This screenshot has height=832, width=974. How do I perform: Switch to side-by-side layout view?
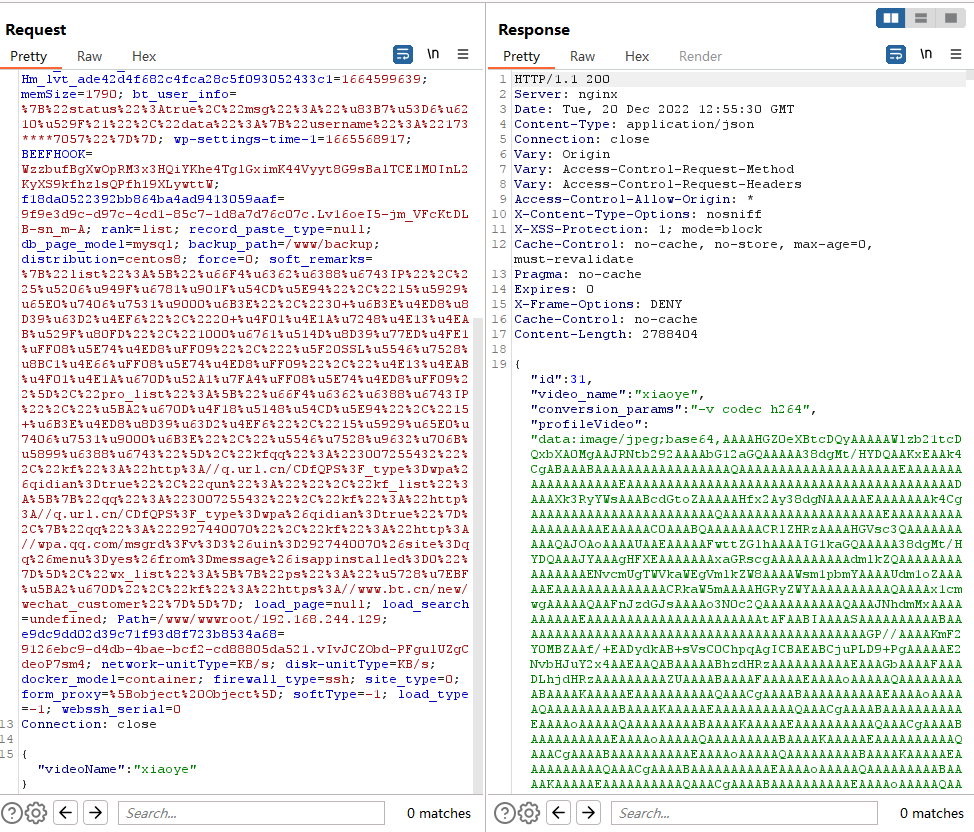[x=890, y=18]
